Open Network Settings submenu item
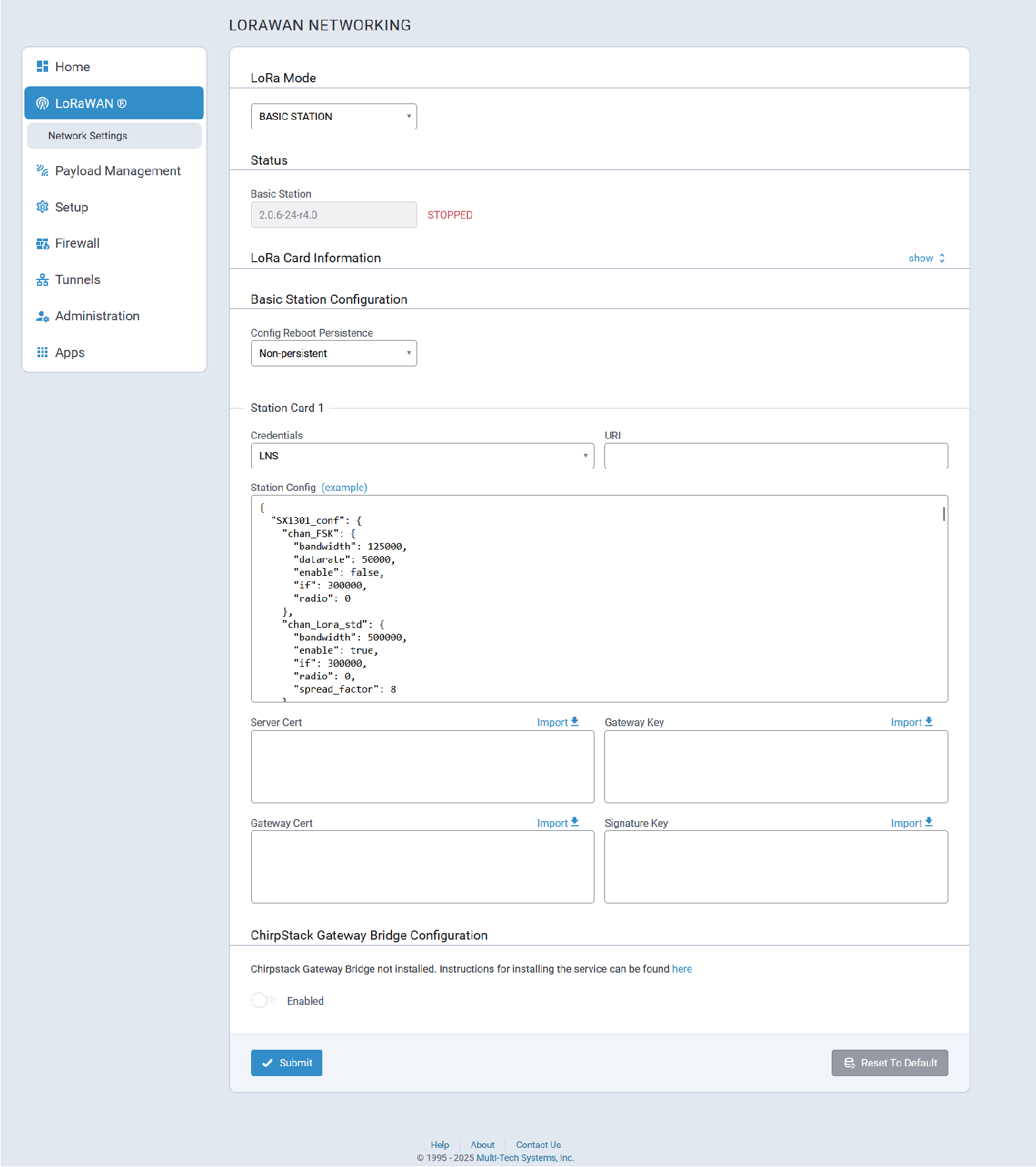The width and height of the screenshot is (1036, 1167). (x=88, y=136)
